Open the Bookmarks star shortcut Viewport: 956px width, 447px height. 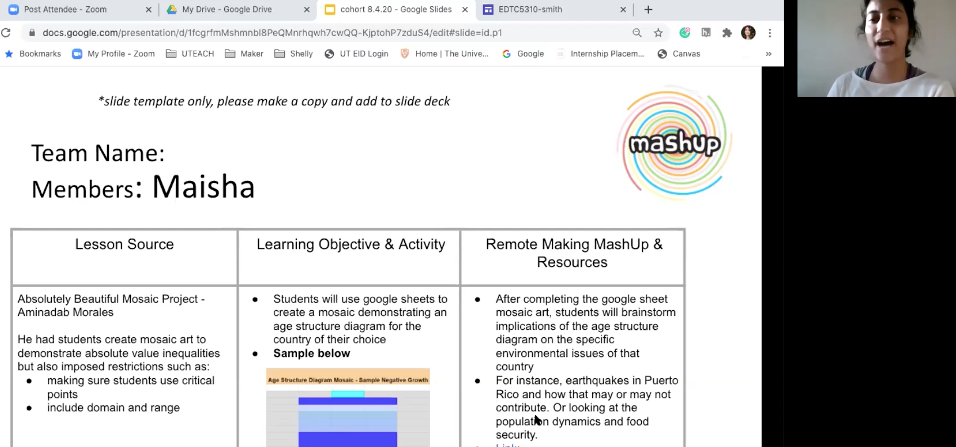[x=34, y=54]
